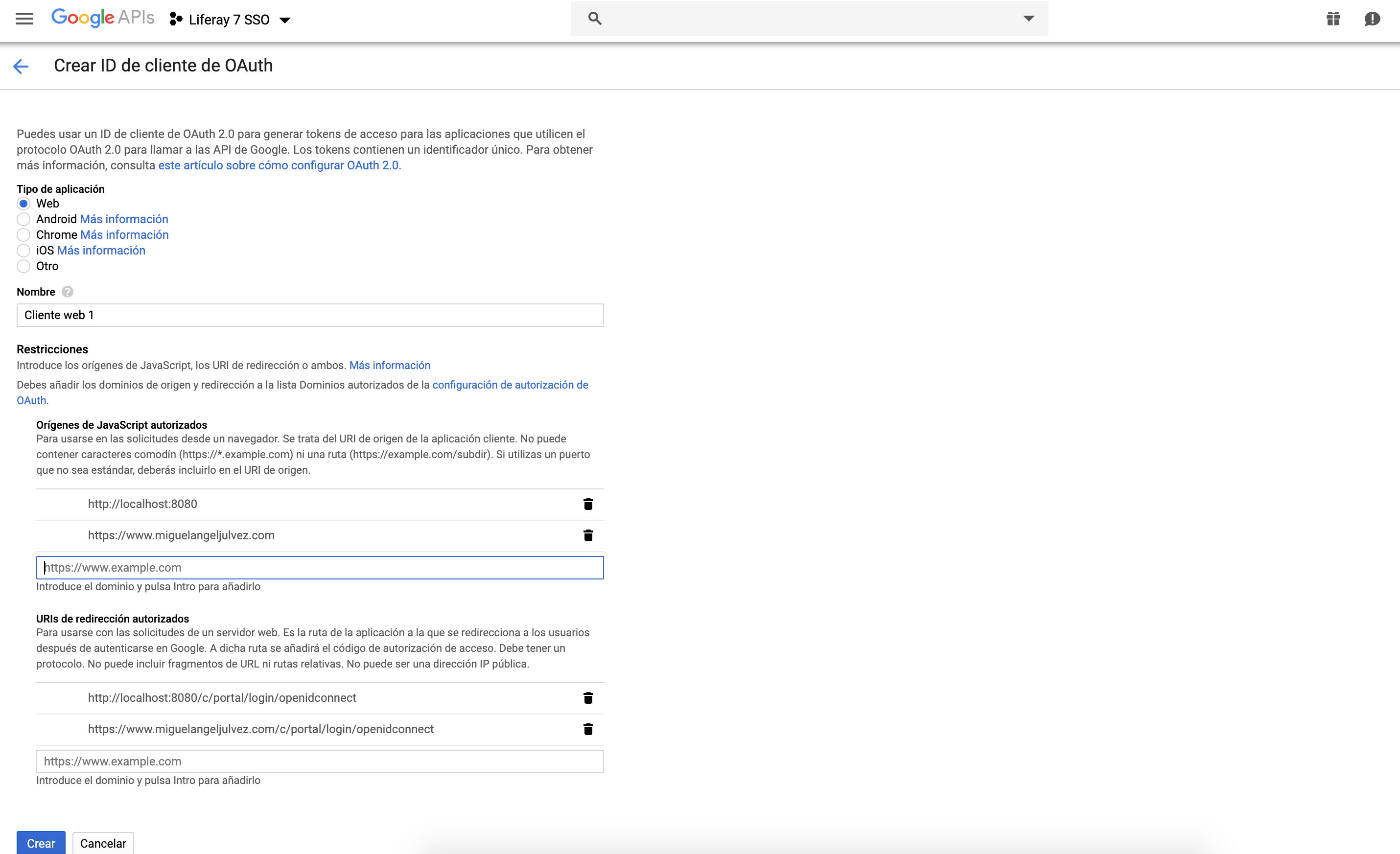Image resolution: width=1400 pixels, height=854 pixels.
Task: Click the Restricciones heading
Action: pyautogui.click(x=52, y=349)
